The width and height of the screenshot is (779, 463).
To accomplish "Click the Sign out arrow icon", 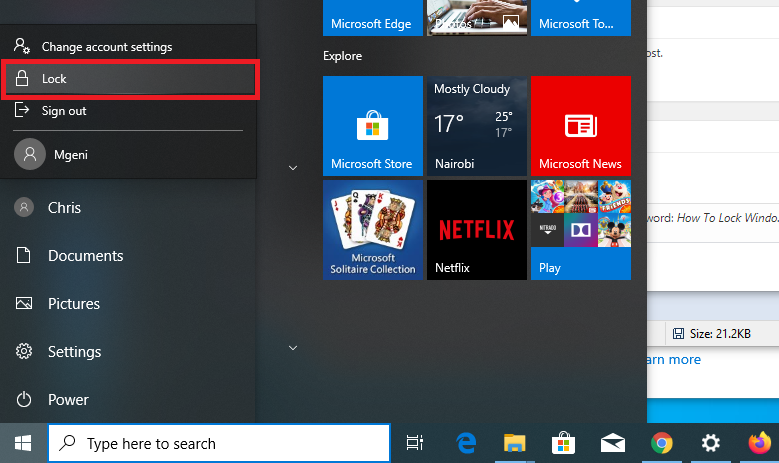I will coord(21,110).
